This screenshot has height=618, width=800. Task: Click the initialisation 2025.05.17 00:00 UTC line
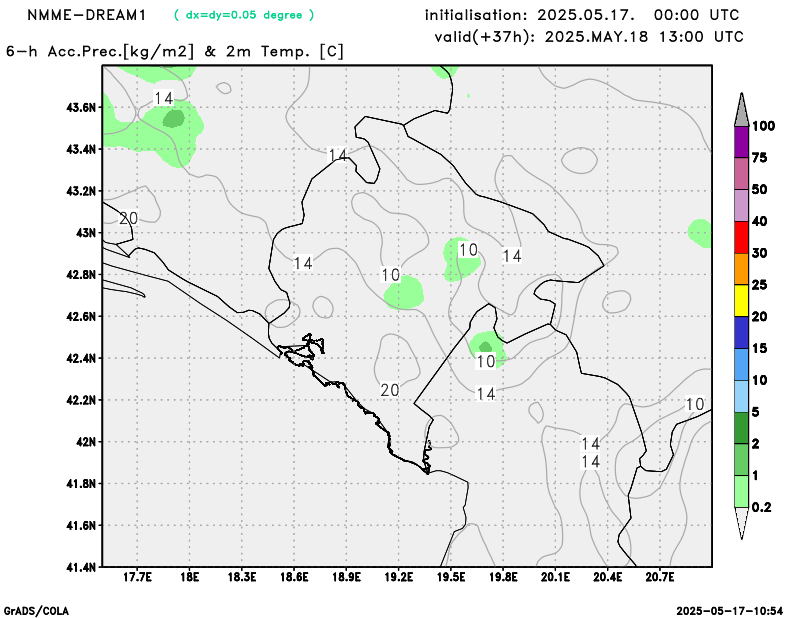point(582,15)
